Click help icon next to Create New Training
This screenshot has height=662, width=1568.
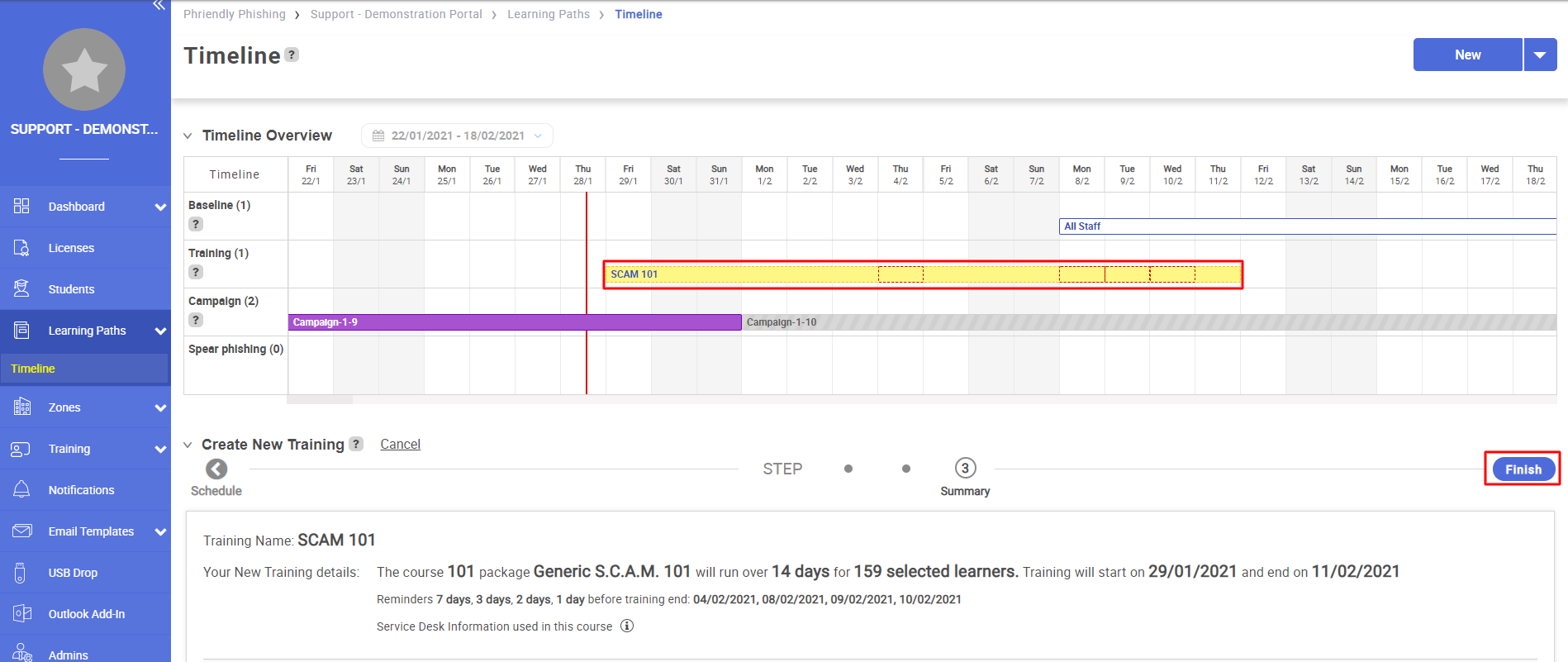click(x=356, y=444)
